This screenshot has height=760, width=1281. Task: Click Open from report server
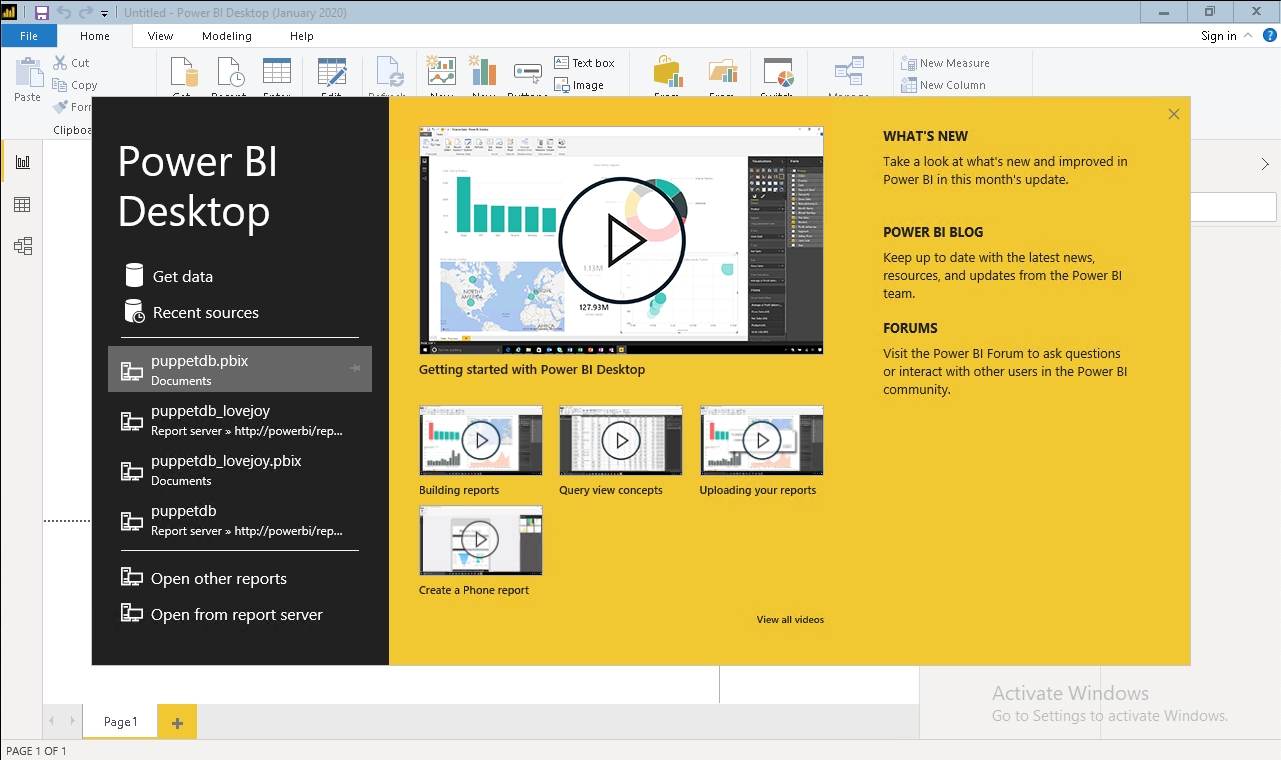coord(222,614)
